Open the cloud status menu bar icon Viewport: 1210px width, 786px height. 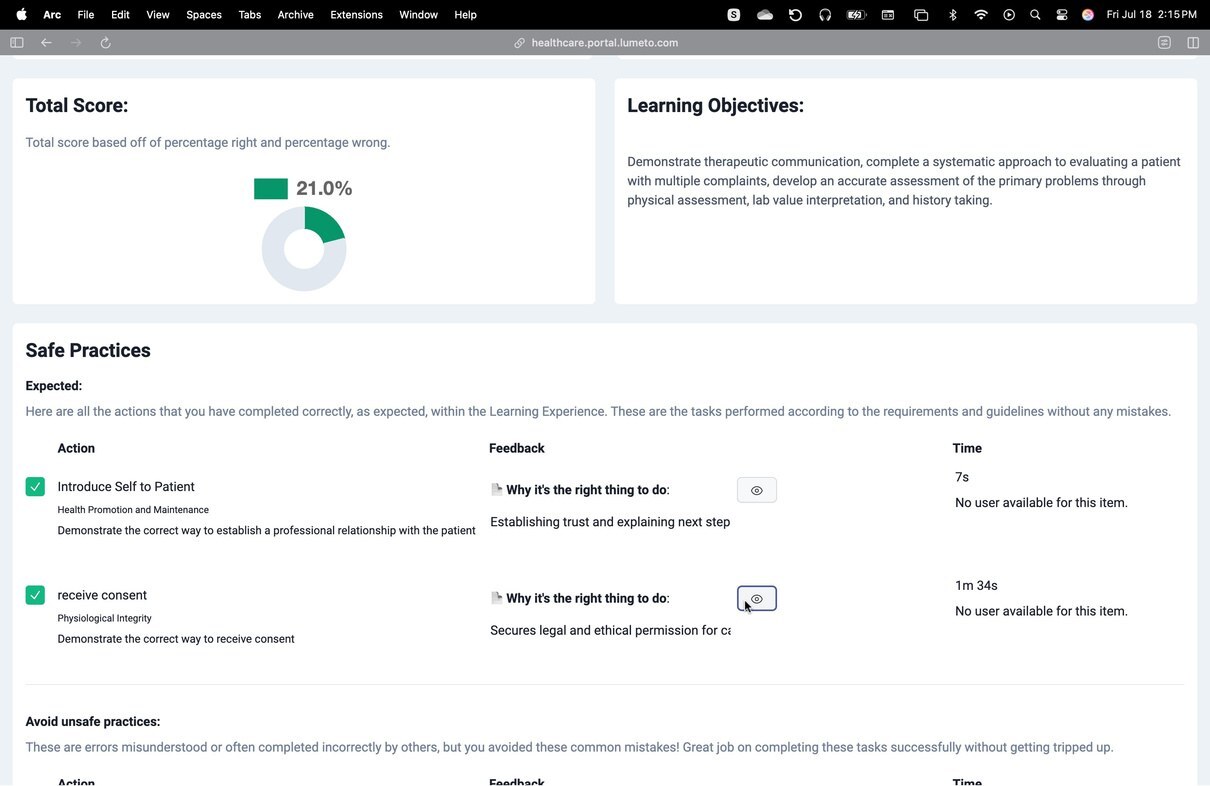[x=765, y=15]
